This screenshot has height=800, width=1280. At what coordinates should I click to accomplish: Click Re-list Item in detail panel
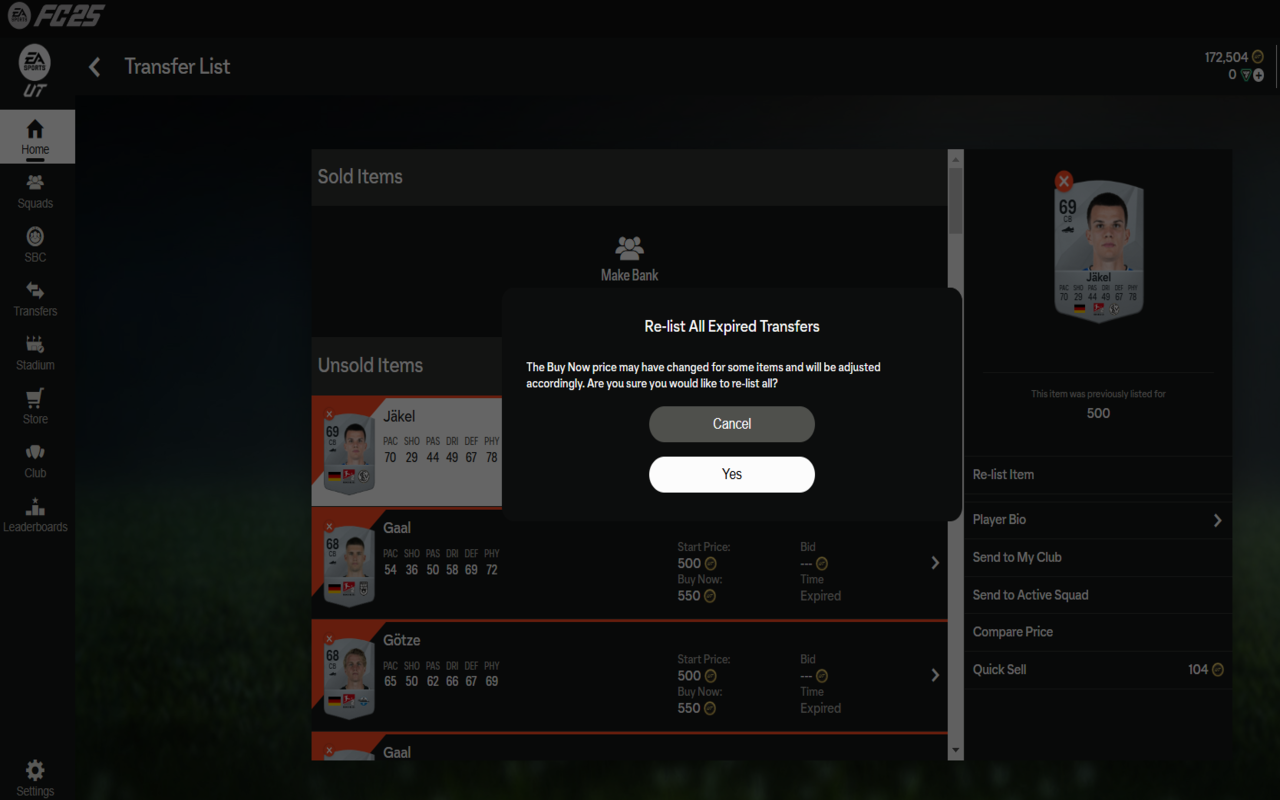1098,475
